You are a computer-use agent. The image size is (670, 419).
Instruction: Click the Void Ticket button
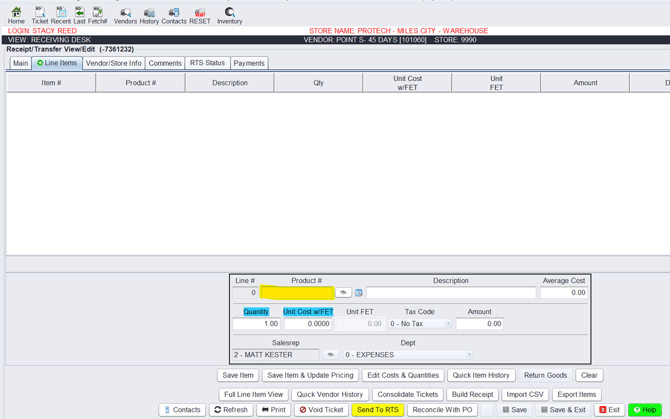321,410
